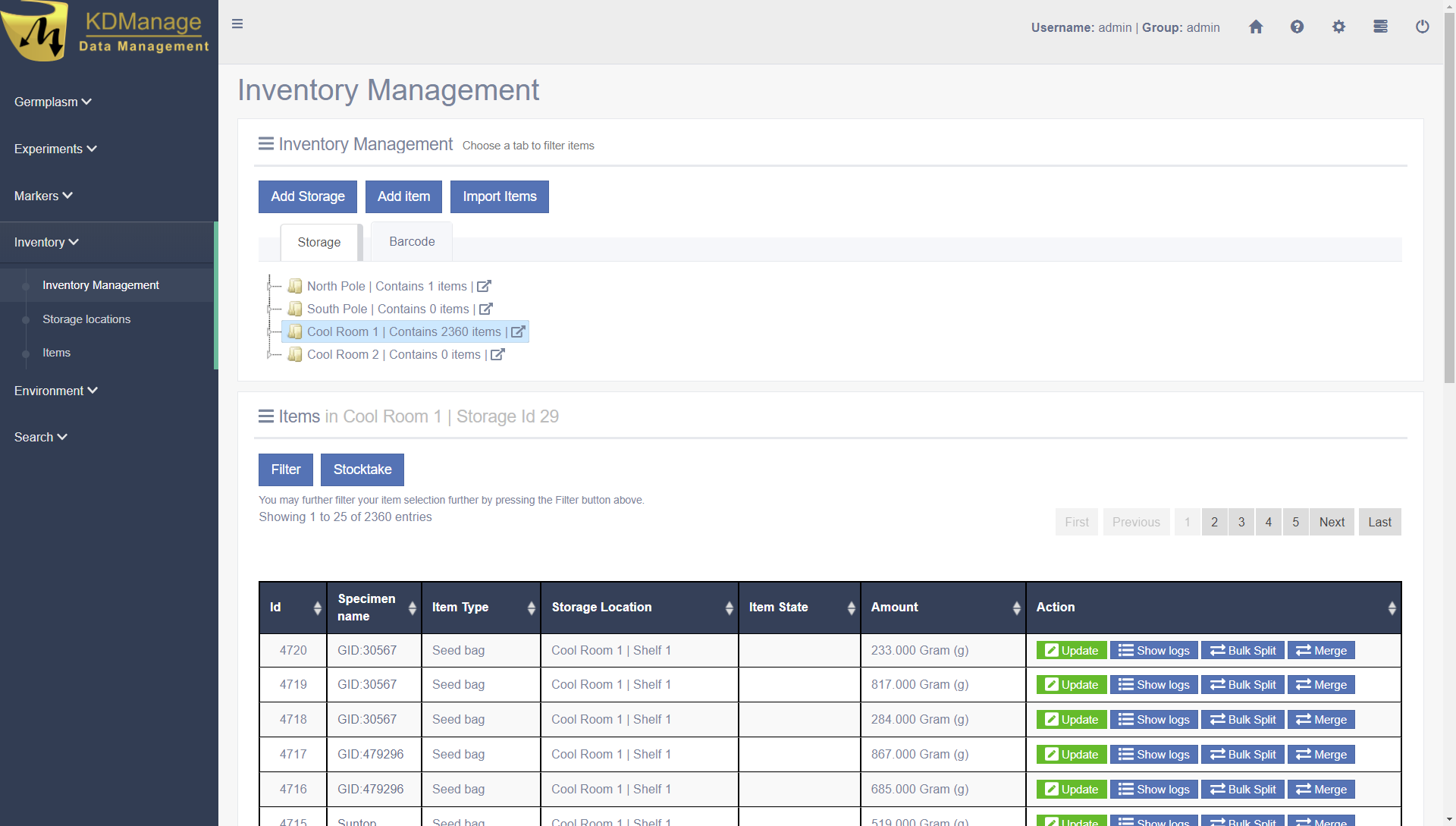The width and height of the screenshot is (1456, 826).
Task: Expand the Cool Room 2 tree node
Action: point(268,354)
